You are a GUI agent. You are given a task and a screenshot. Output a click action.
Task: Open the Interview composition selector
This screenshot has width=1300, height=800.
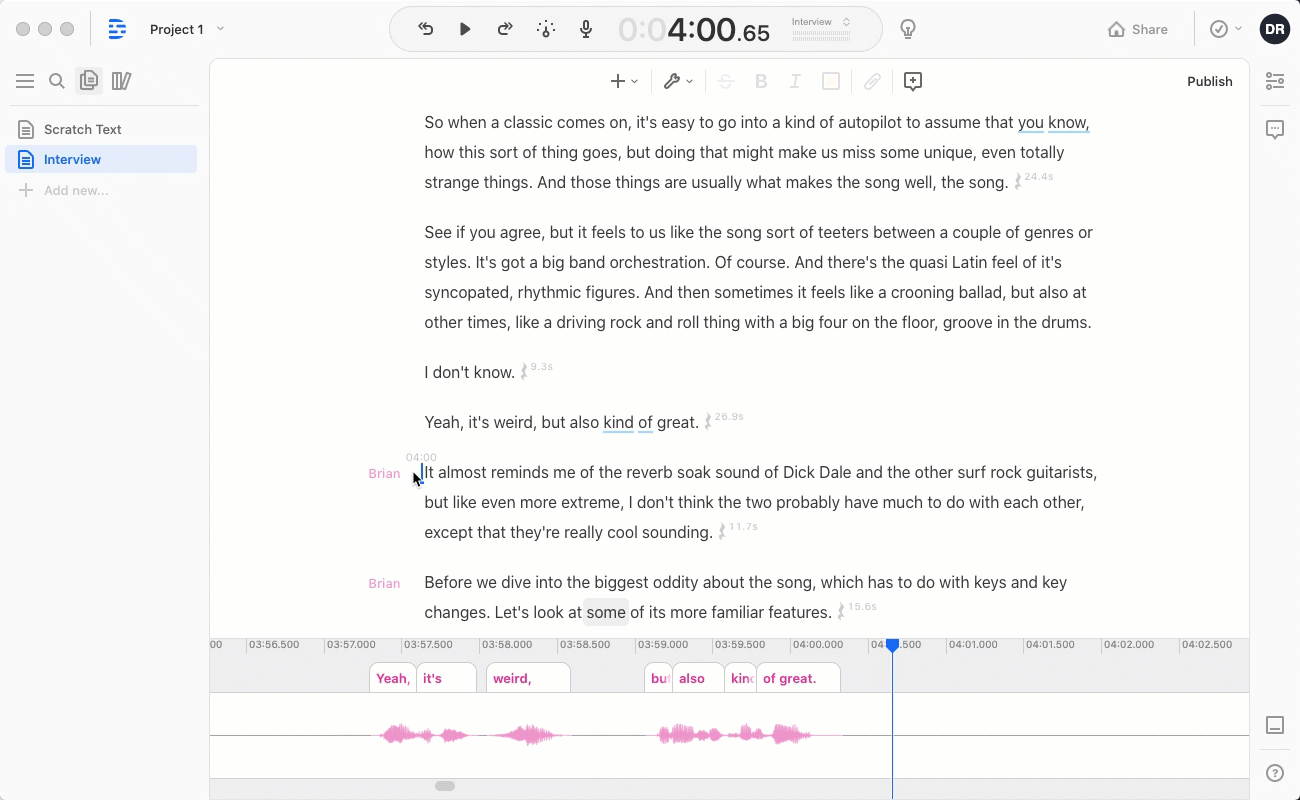pyautogui.click(x=821, y=29)
